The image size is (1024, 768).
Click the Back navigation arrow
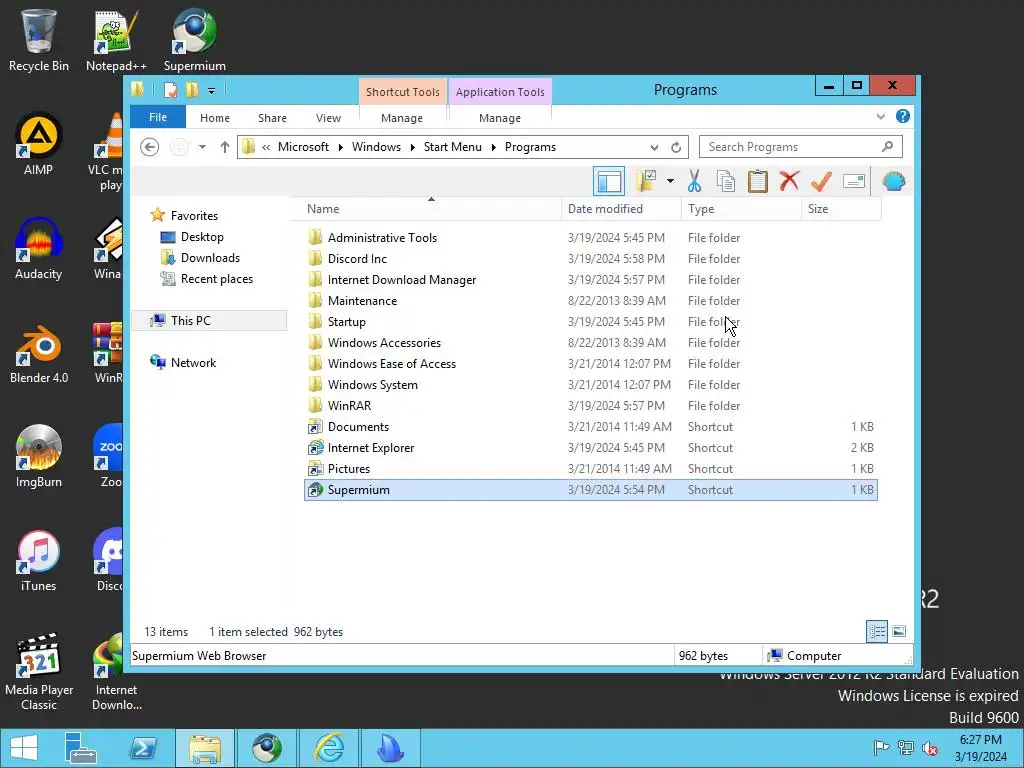click(x=150, y=147)
